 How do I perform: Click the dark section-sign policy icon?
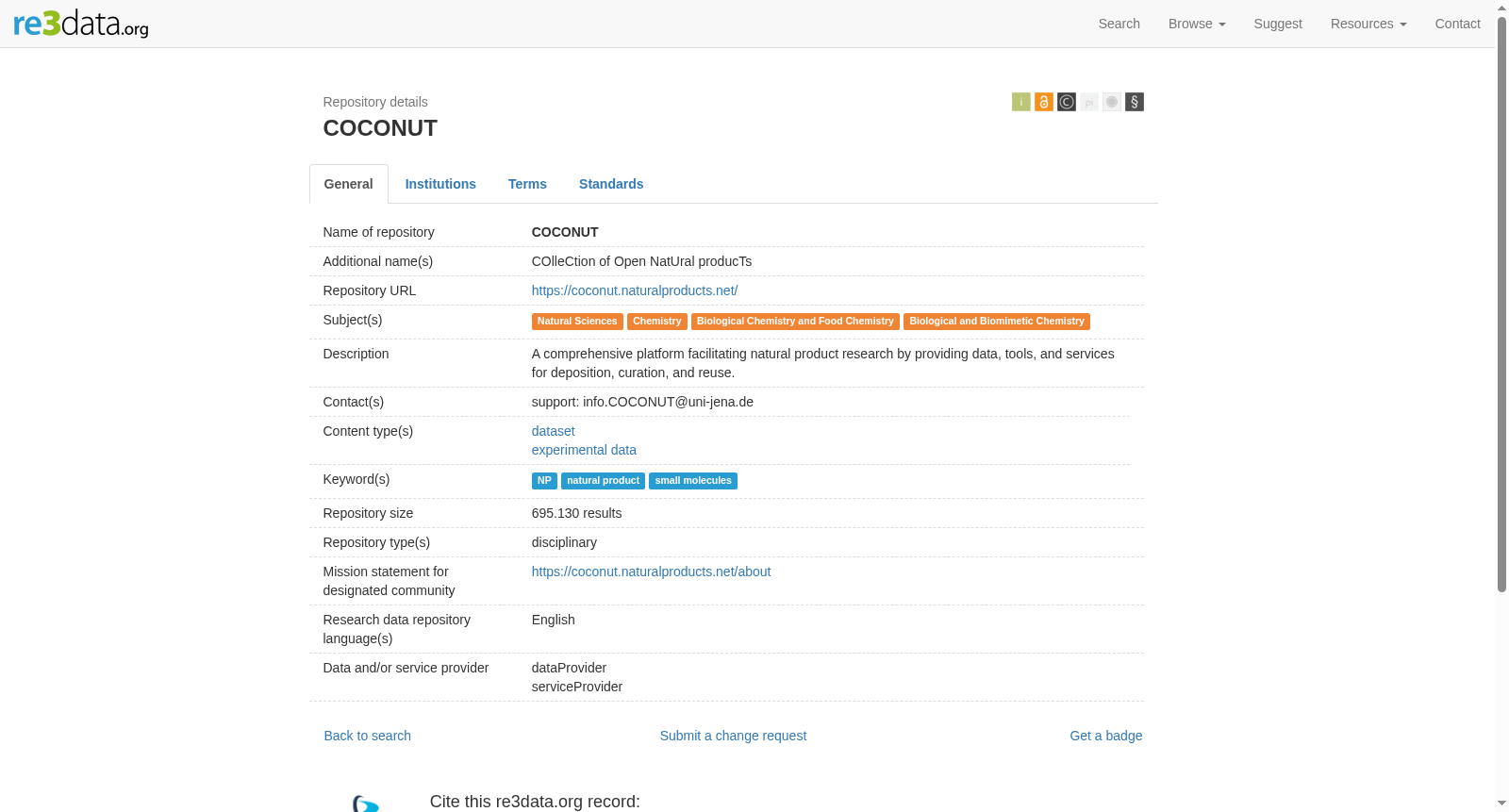click(1135, 102)
